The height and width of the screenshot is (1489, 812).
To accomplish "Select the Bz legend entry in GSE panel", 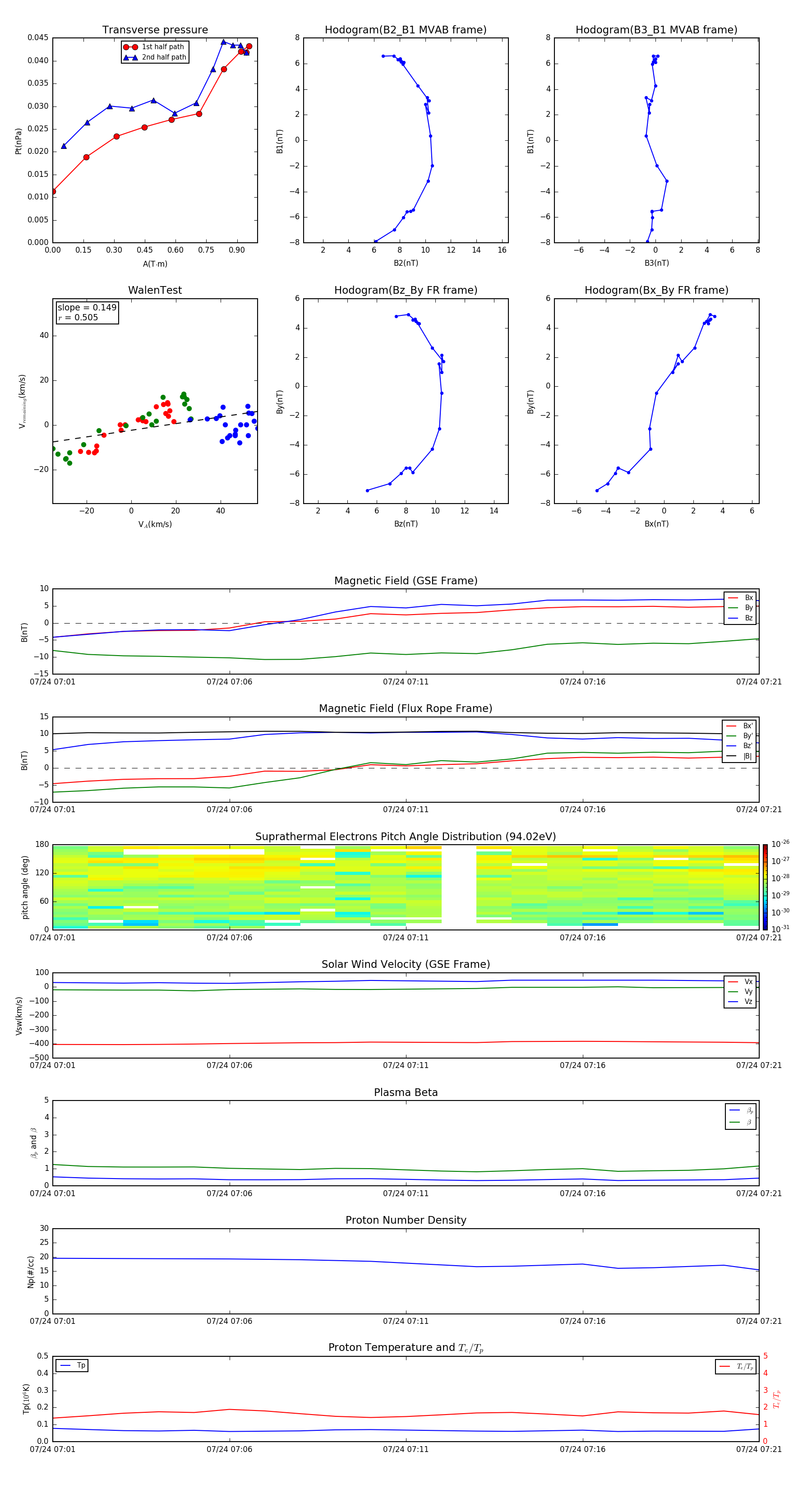I will click(740, 618).
